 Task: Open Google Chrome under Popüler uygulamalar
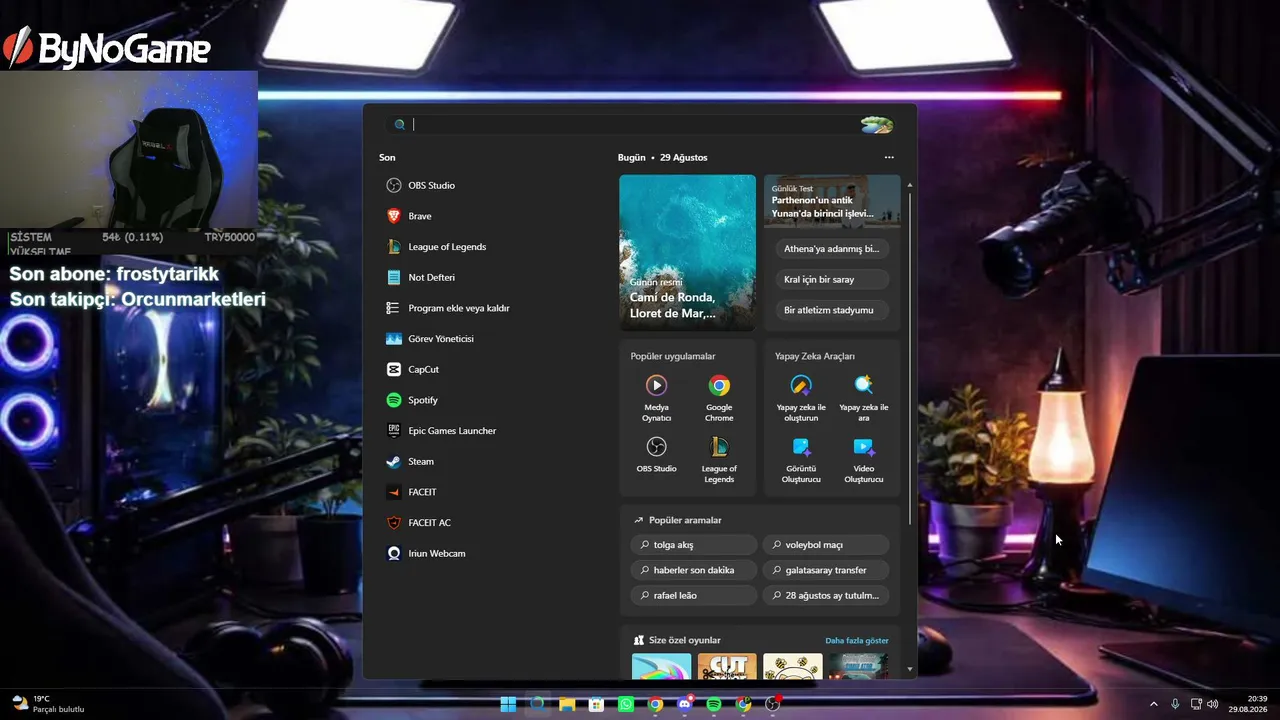pyautogui.click(x=719, y=397)
